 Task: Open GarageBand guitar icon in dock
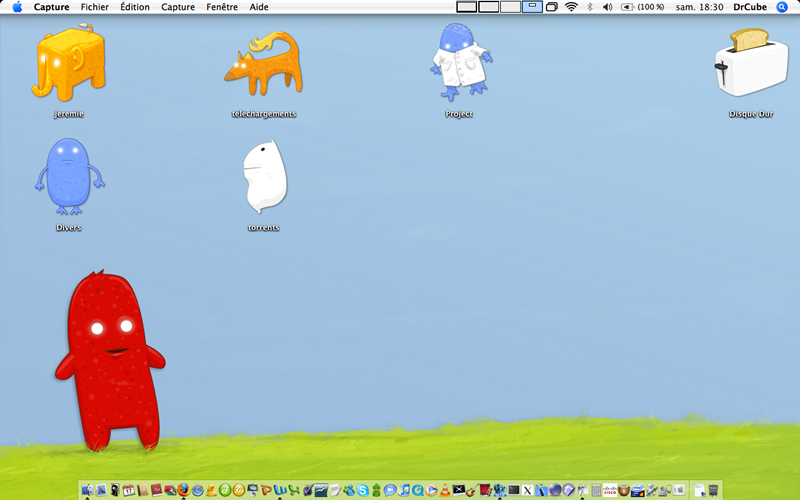tap(472, 490)
